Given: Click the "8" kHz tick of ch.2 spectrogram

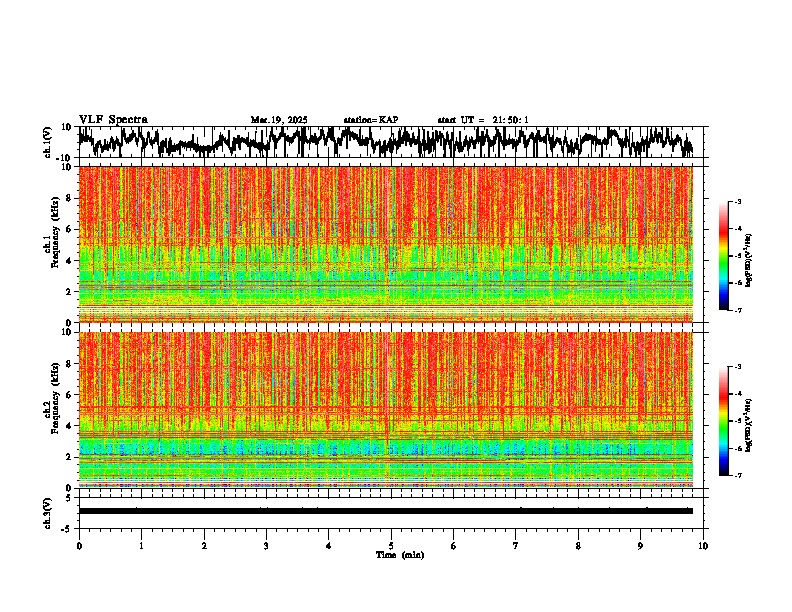Looking at the screenshot, I should coord(69,364).
